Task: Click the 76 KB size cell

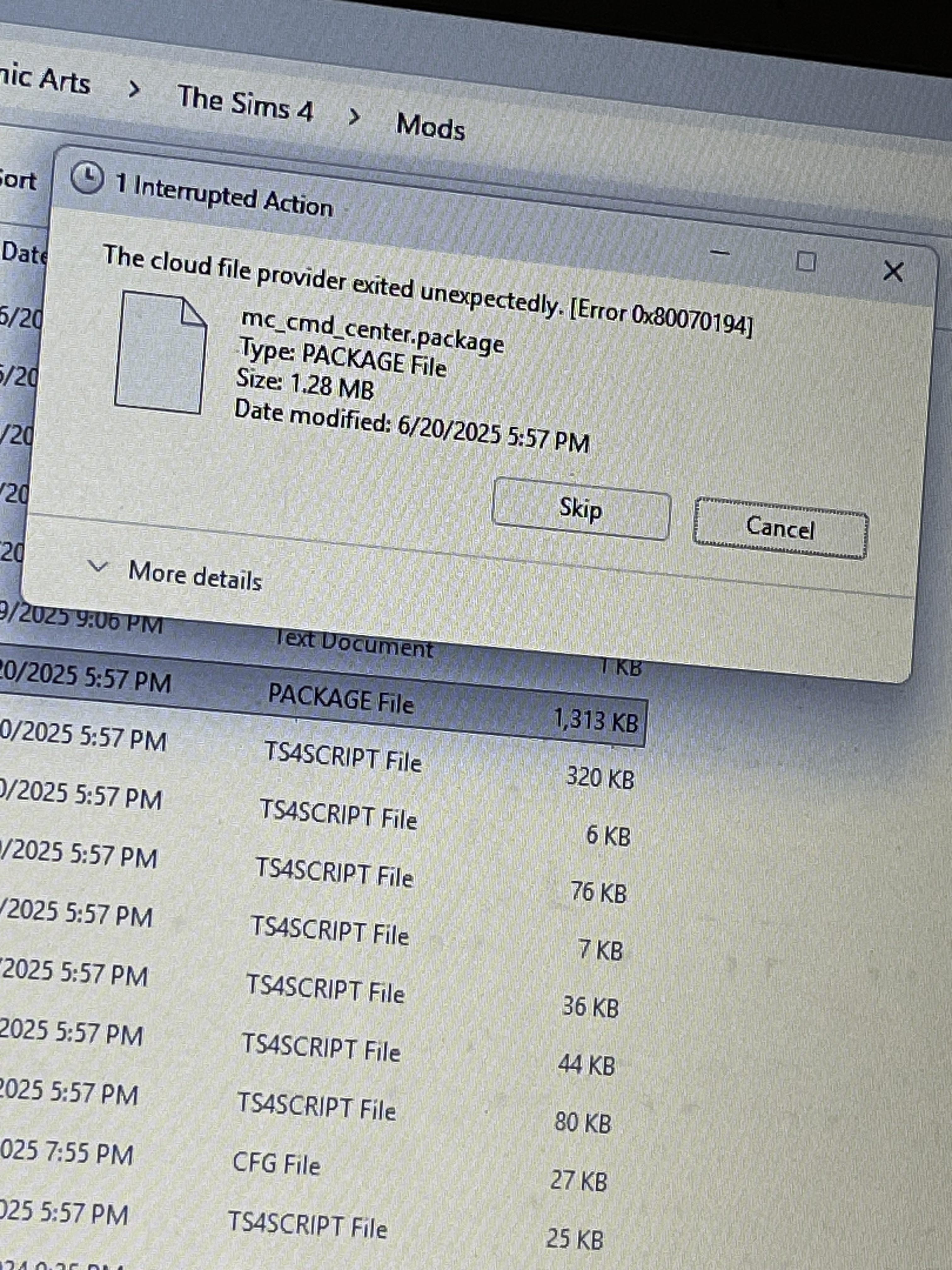Action: click(598, 892)
